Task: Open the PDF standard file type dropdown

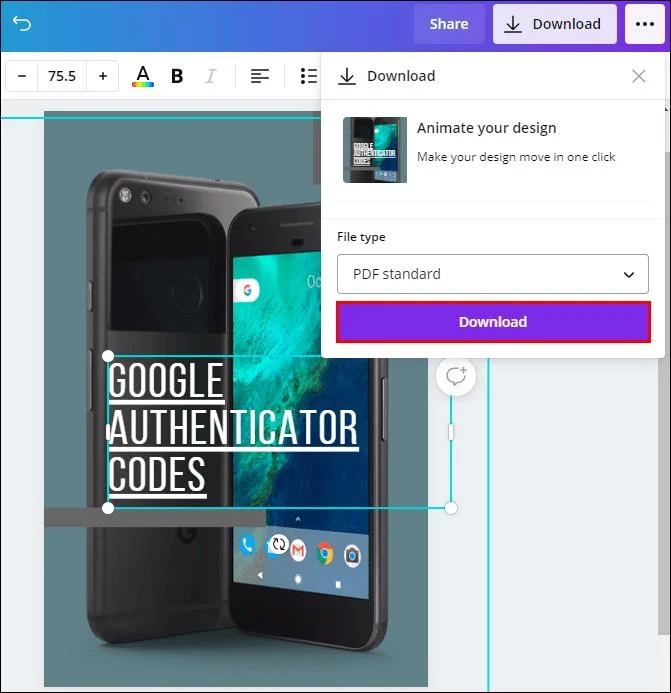Action: (x=492, y=274)
